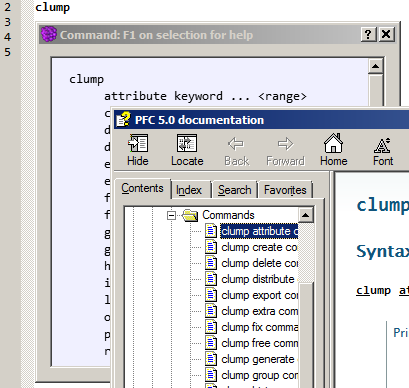Click line number 5 in the editor gutter

point(7,52)
